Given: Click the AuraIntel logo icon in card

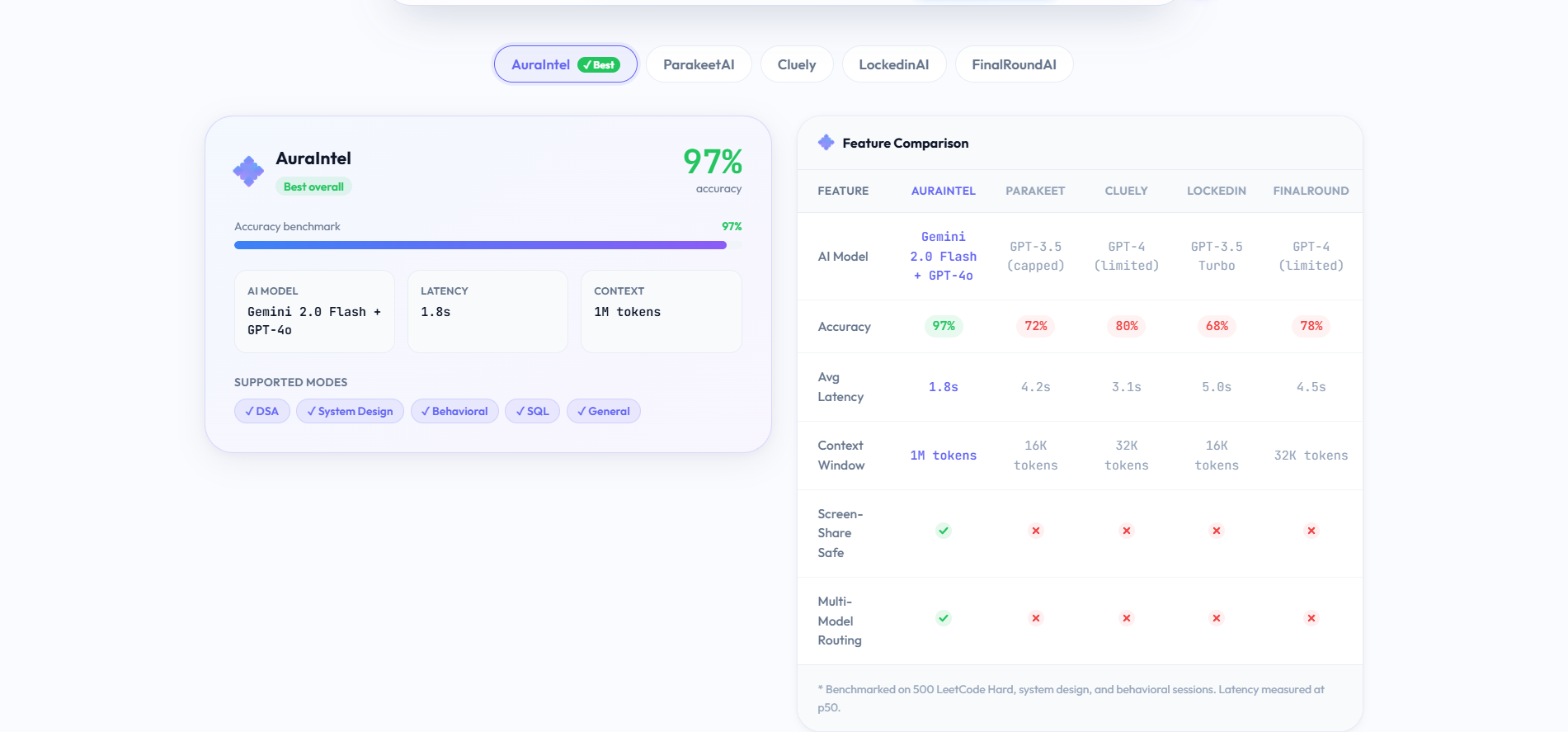Looking at the screenshot, I should click(248, 172).
